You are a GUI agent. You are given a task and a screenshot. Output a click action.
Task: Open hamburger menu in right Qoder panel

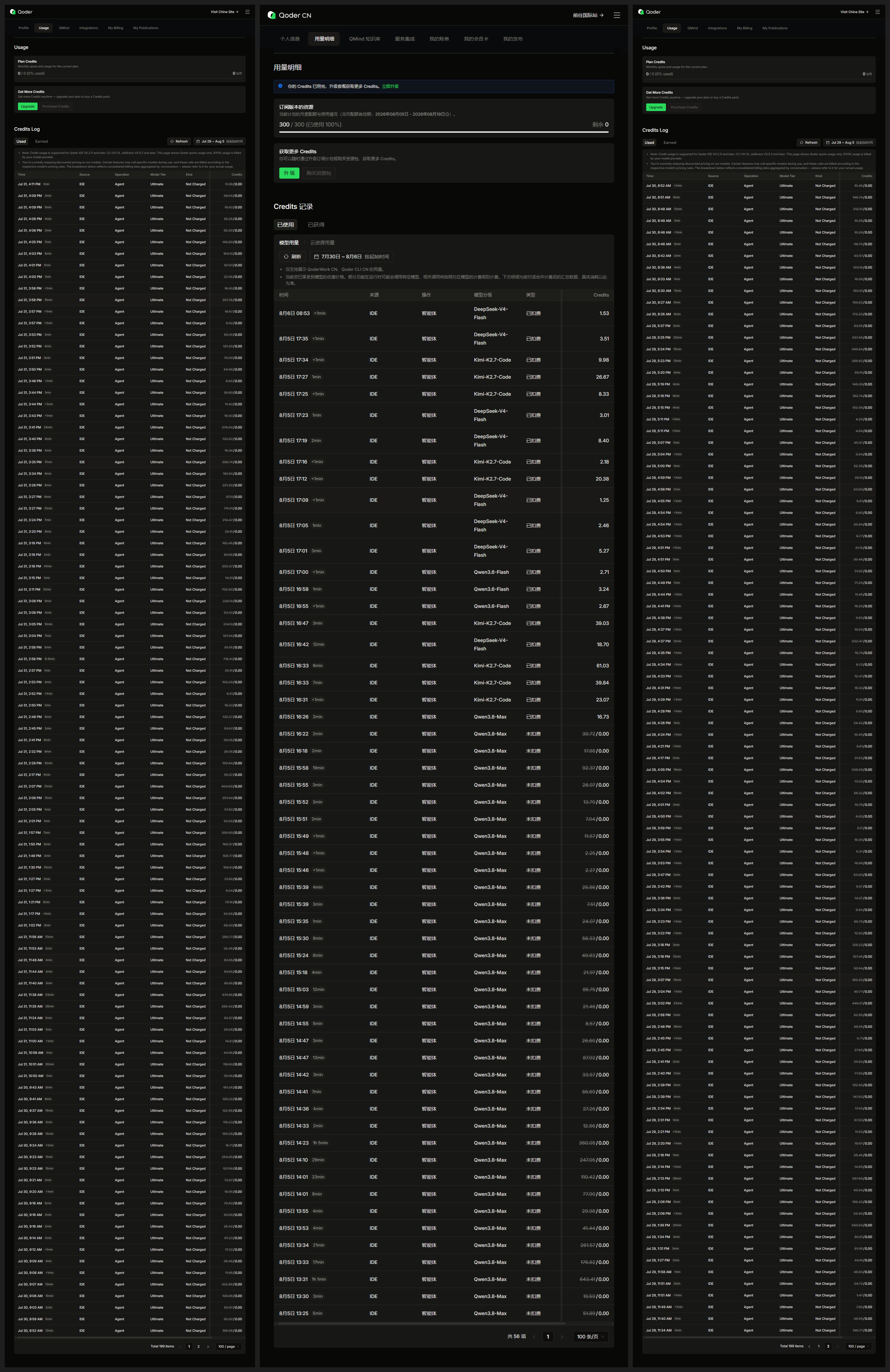877,12
